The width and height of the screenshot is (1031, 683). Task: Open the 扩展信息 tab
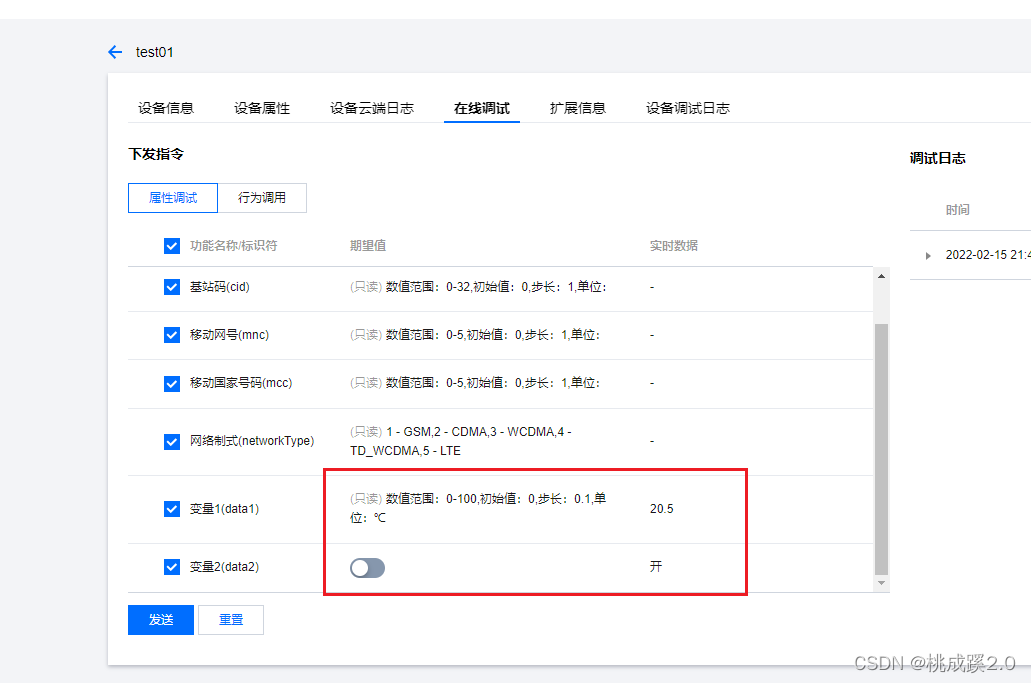[x=579, y=107]
